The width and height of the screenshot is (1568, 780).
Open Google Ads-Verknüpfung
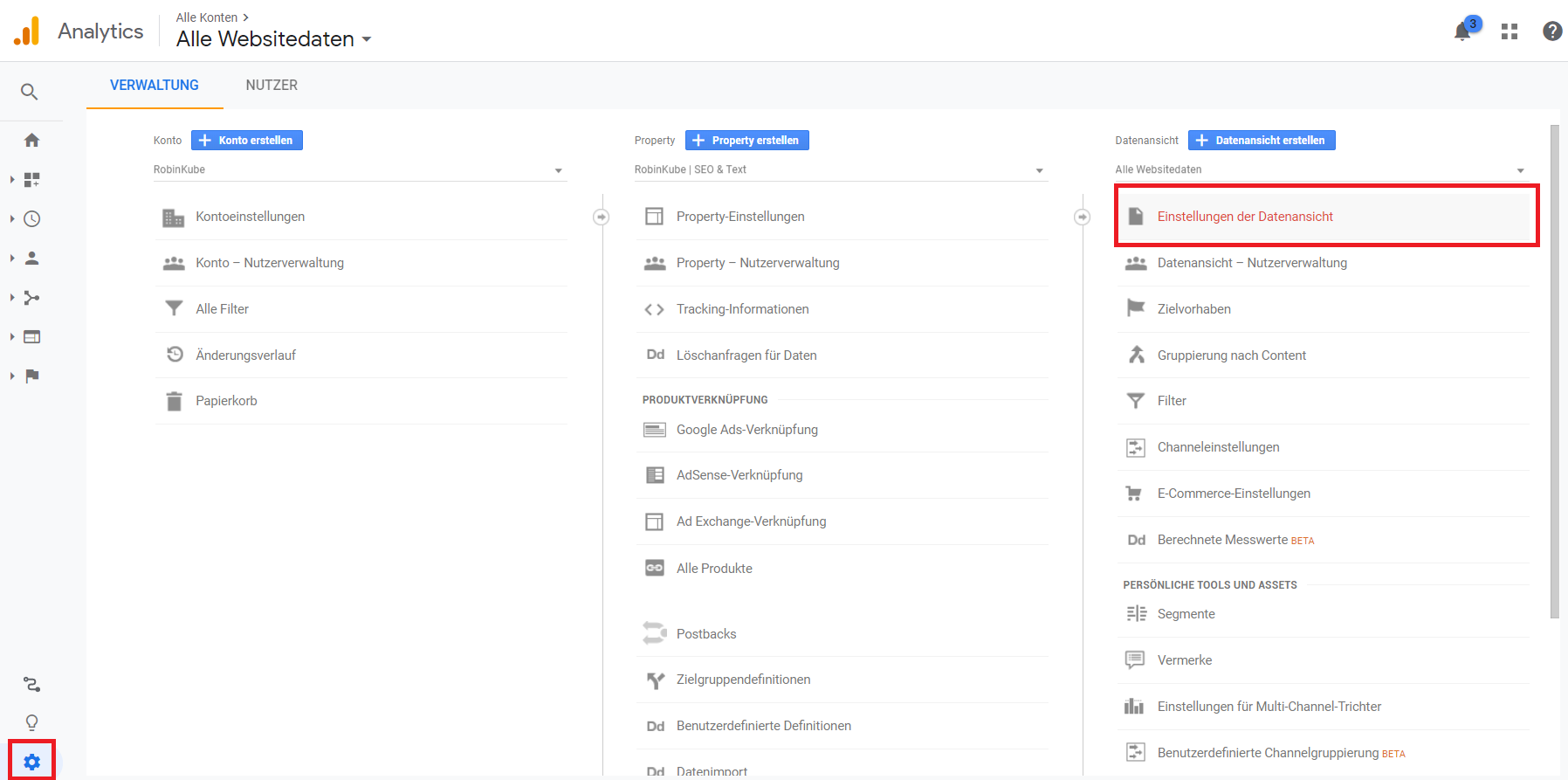point(842,430)
